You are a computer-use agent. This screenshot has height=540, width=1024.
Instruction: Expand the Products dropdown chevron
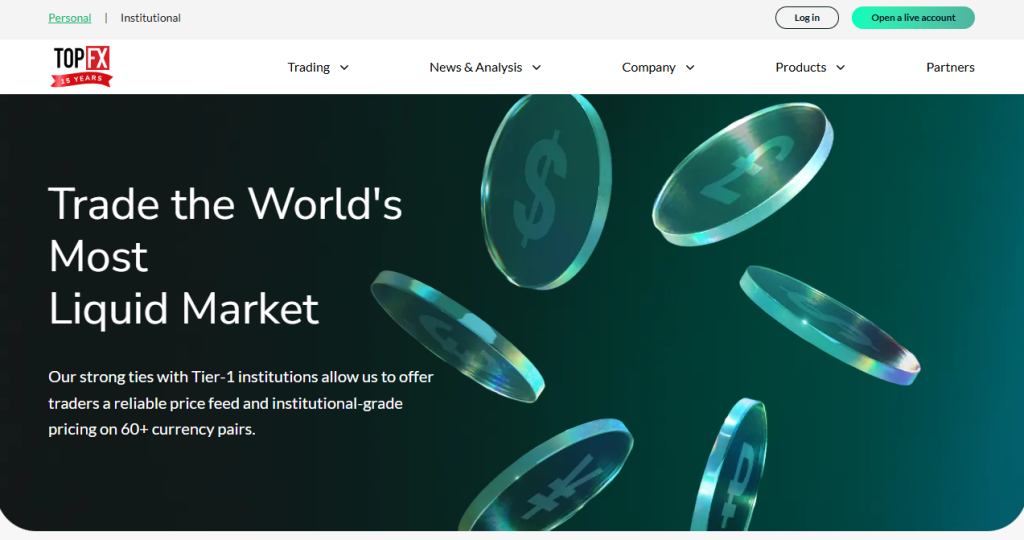tap(840, 68)
